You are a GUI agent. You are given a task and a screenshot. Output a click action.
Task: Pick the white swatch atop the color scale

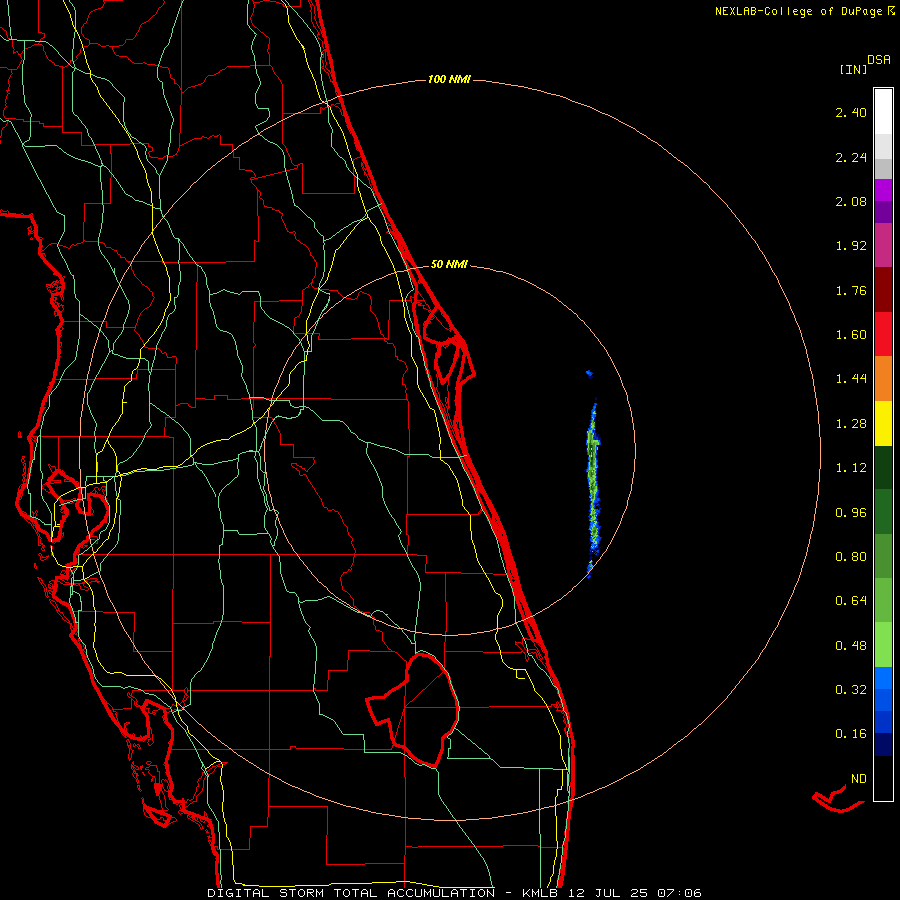[x=883, y=112]
